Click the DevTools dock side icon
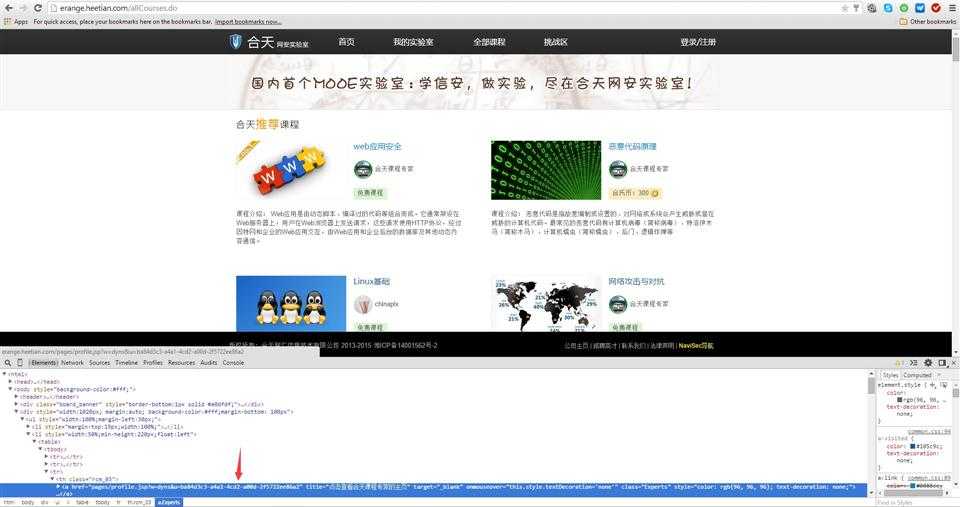Screen dimensions: 960x507 point(942,362)
